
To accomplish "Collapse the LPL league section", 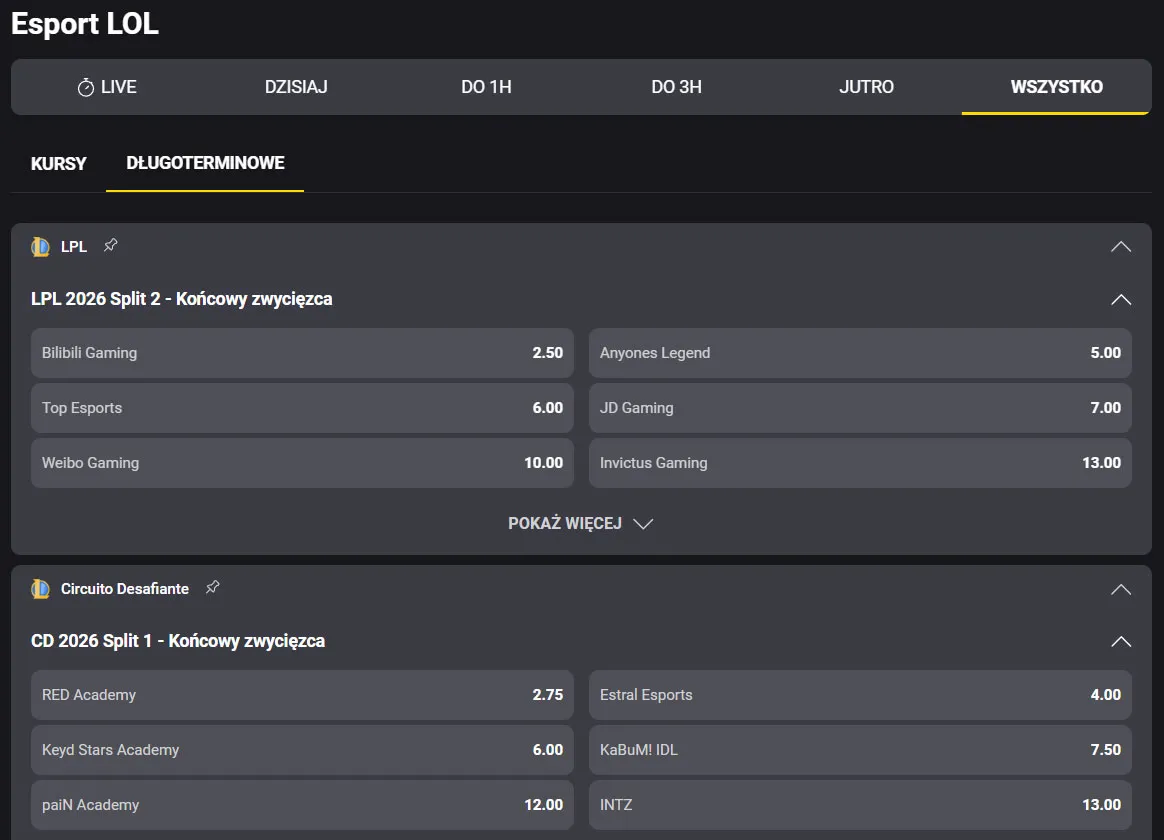I will click(x=1120, y=247).
